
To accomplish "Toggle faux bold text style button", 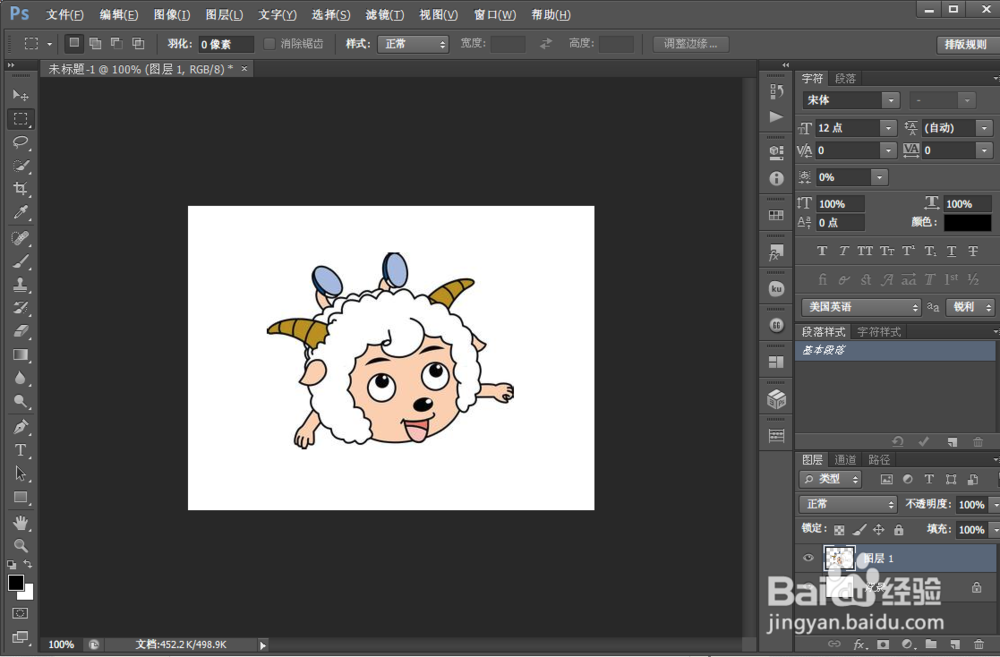I will tap(822, 251).
